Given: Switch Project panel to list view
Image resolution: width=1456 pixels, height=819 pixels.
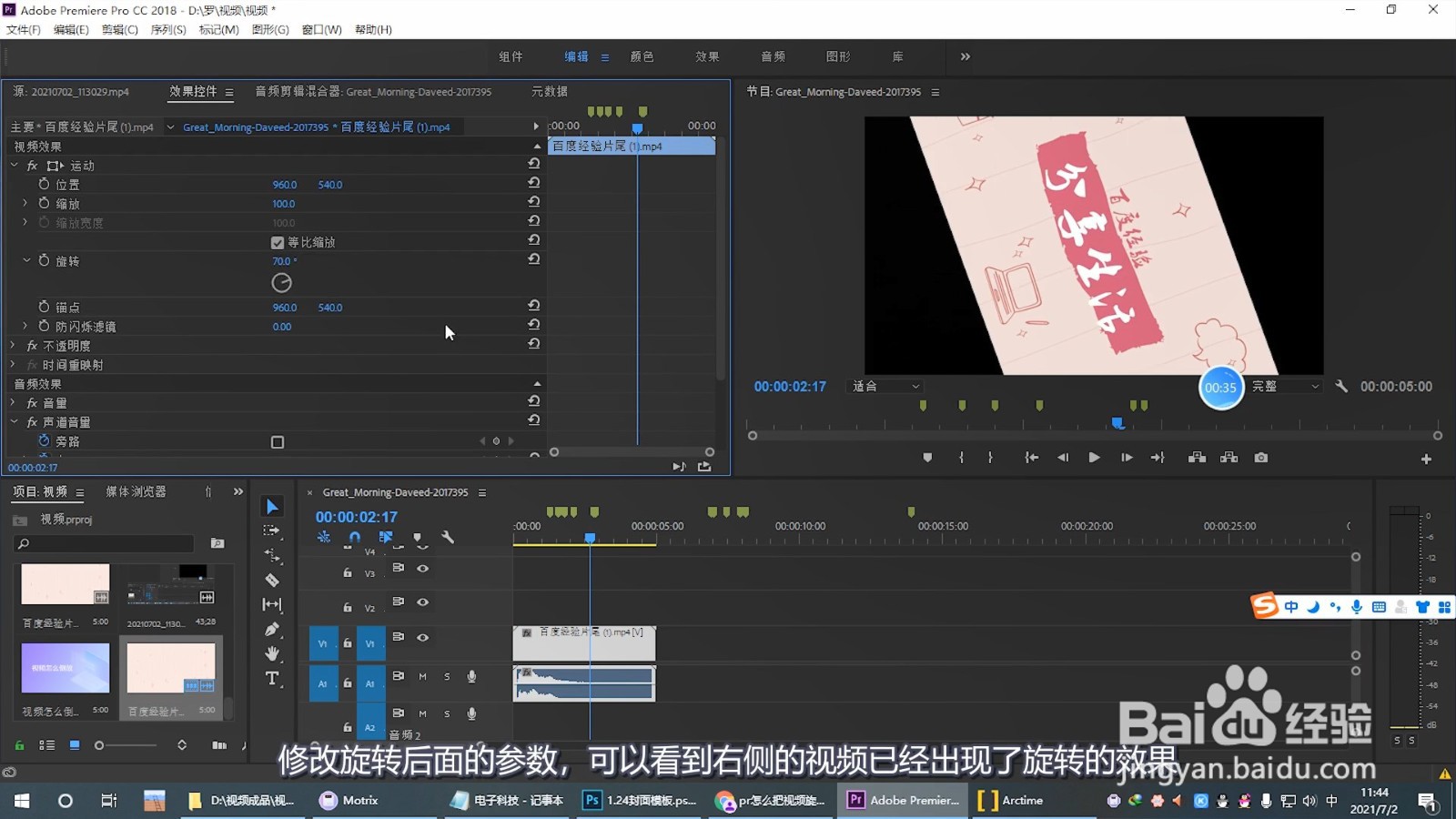Looking at the screenshot, I should 46,745.
